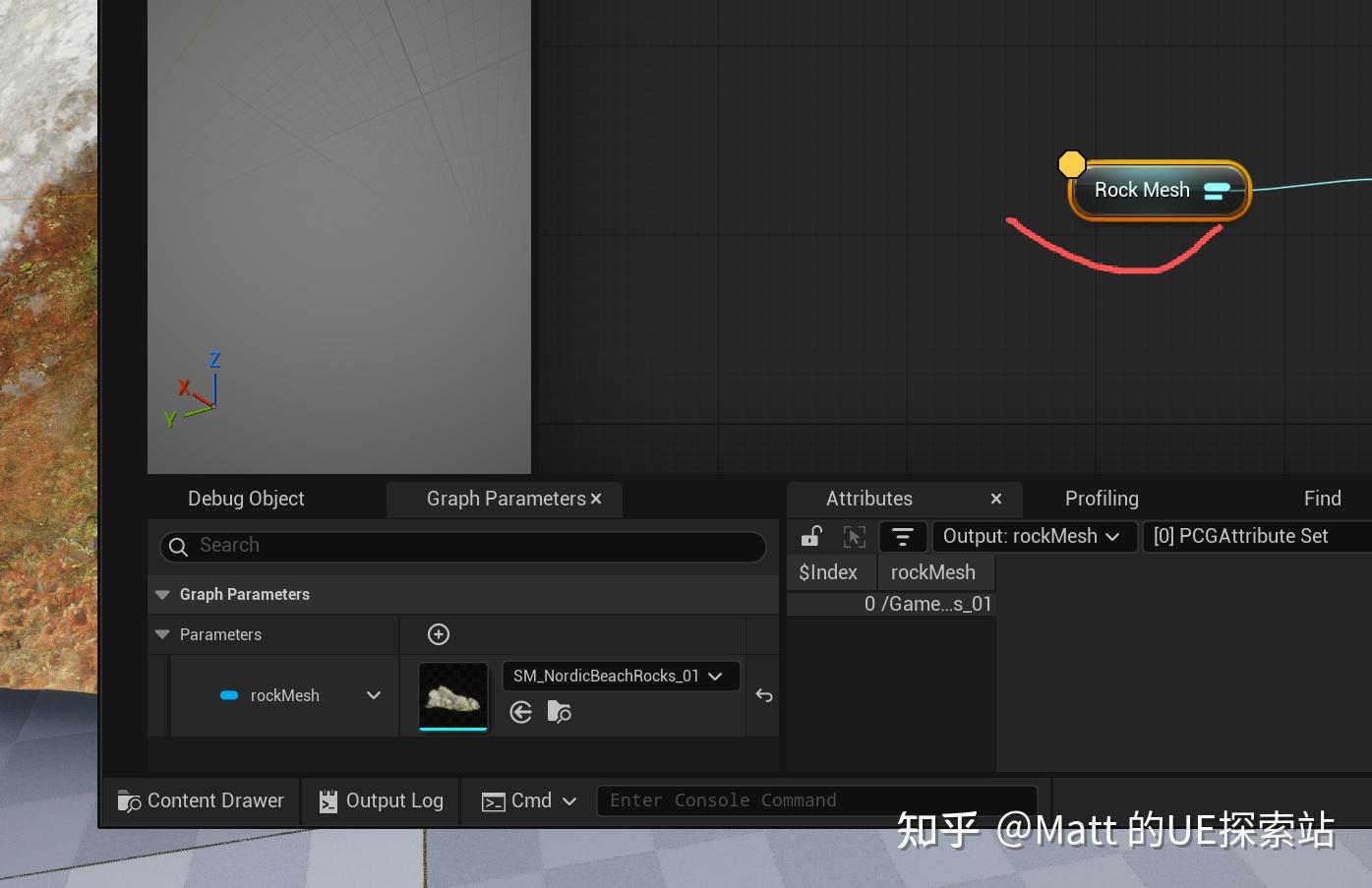Open the Cmd console type dropdown
The height and width of the screenshot is (888, 1372).
(x=529, y=801)
